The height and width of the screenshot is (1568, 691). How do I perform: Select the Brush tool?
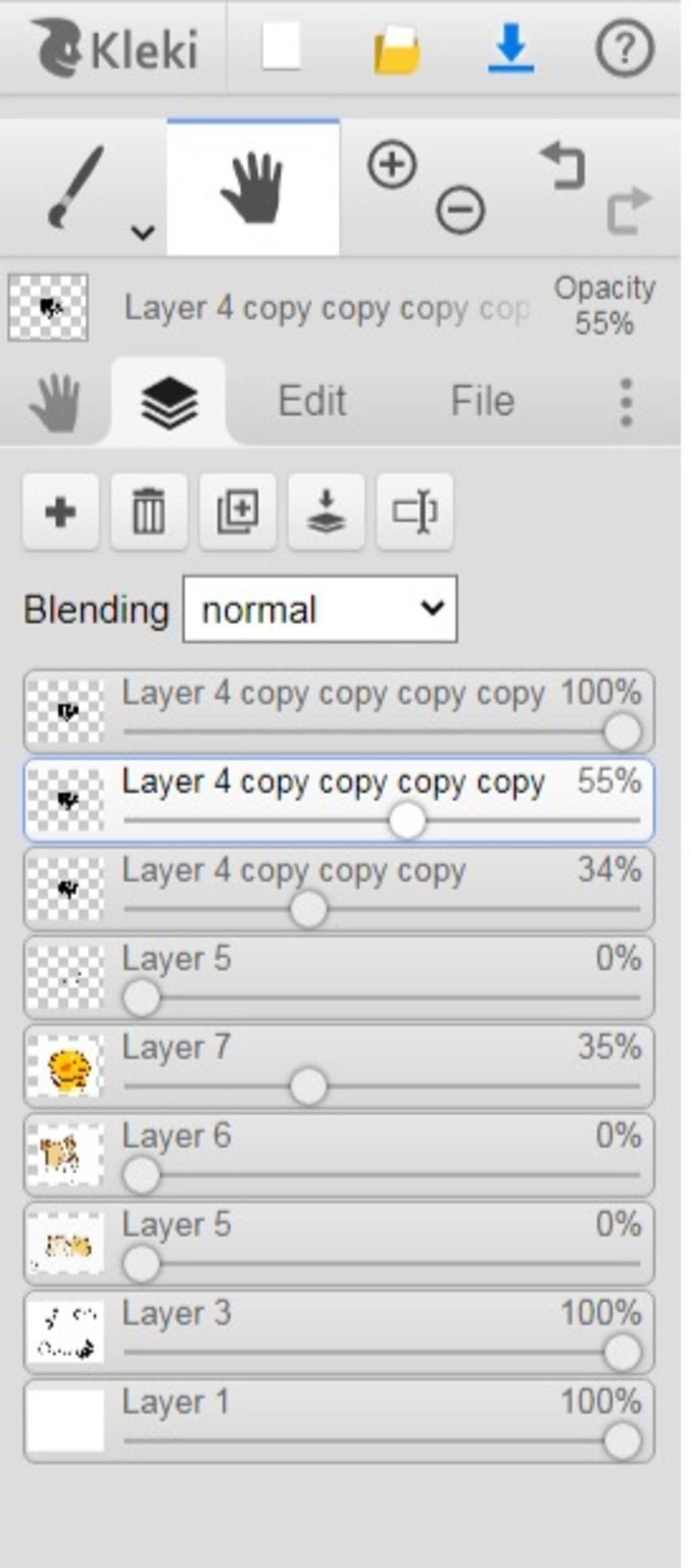(76, 186)
